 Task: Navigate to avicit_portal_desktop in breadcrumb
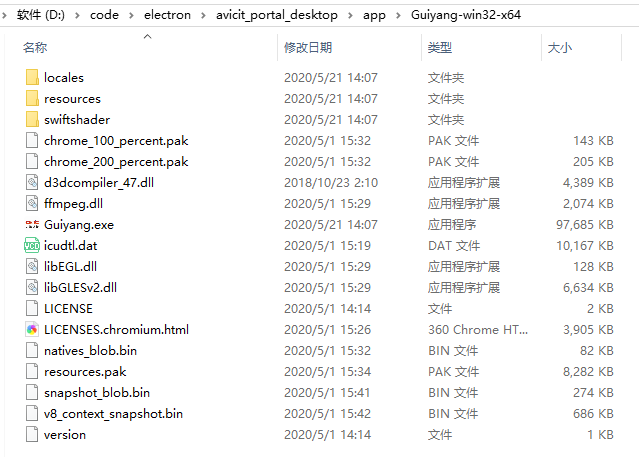[277, 15]
